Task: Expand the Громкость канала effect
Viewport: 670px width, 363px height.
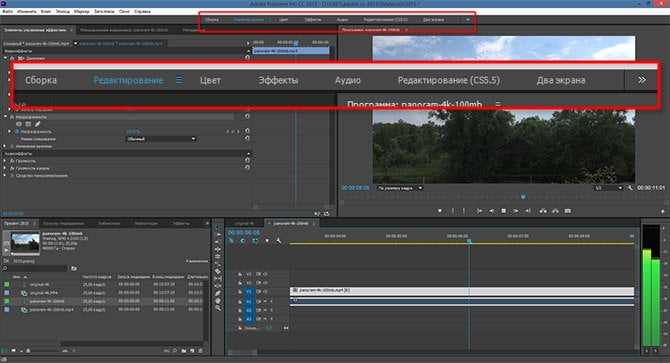Action: (4, 168)
